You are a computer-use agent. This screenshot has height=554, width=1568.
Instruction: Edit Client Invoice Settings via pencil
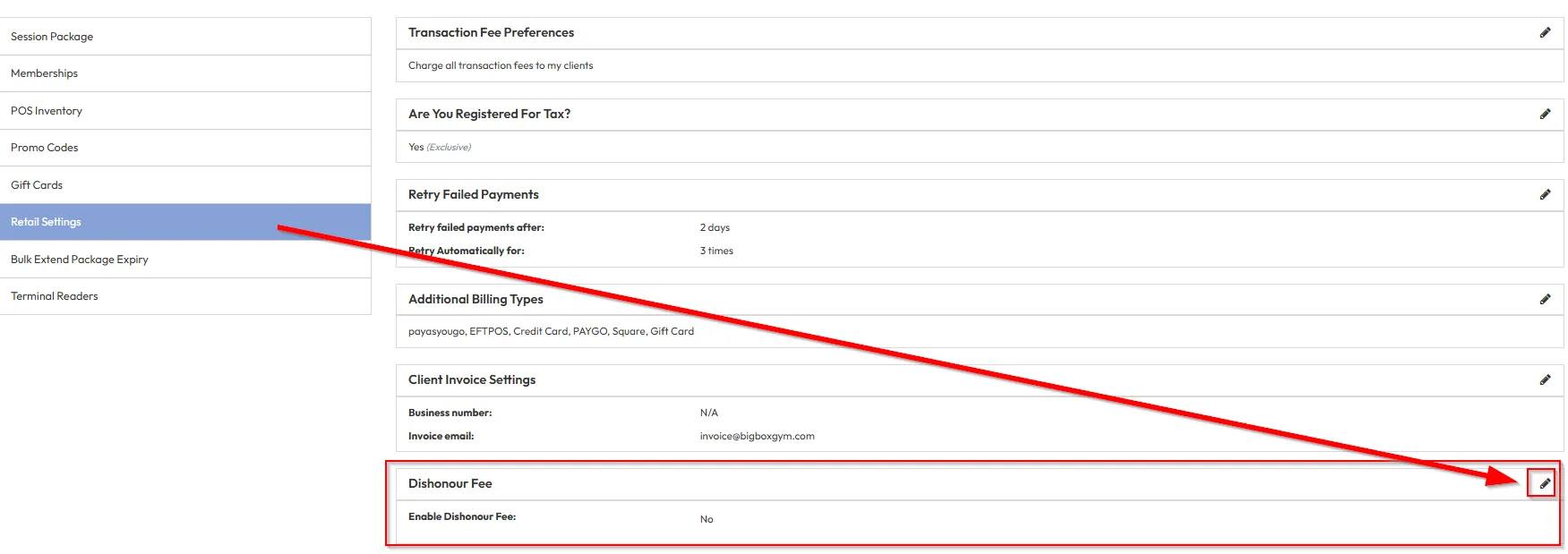click(x=1545, y=380)
